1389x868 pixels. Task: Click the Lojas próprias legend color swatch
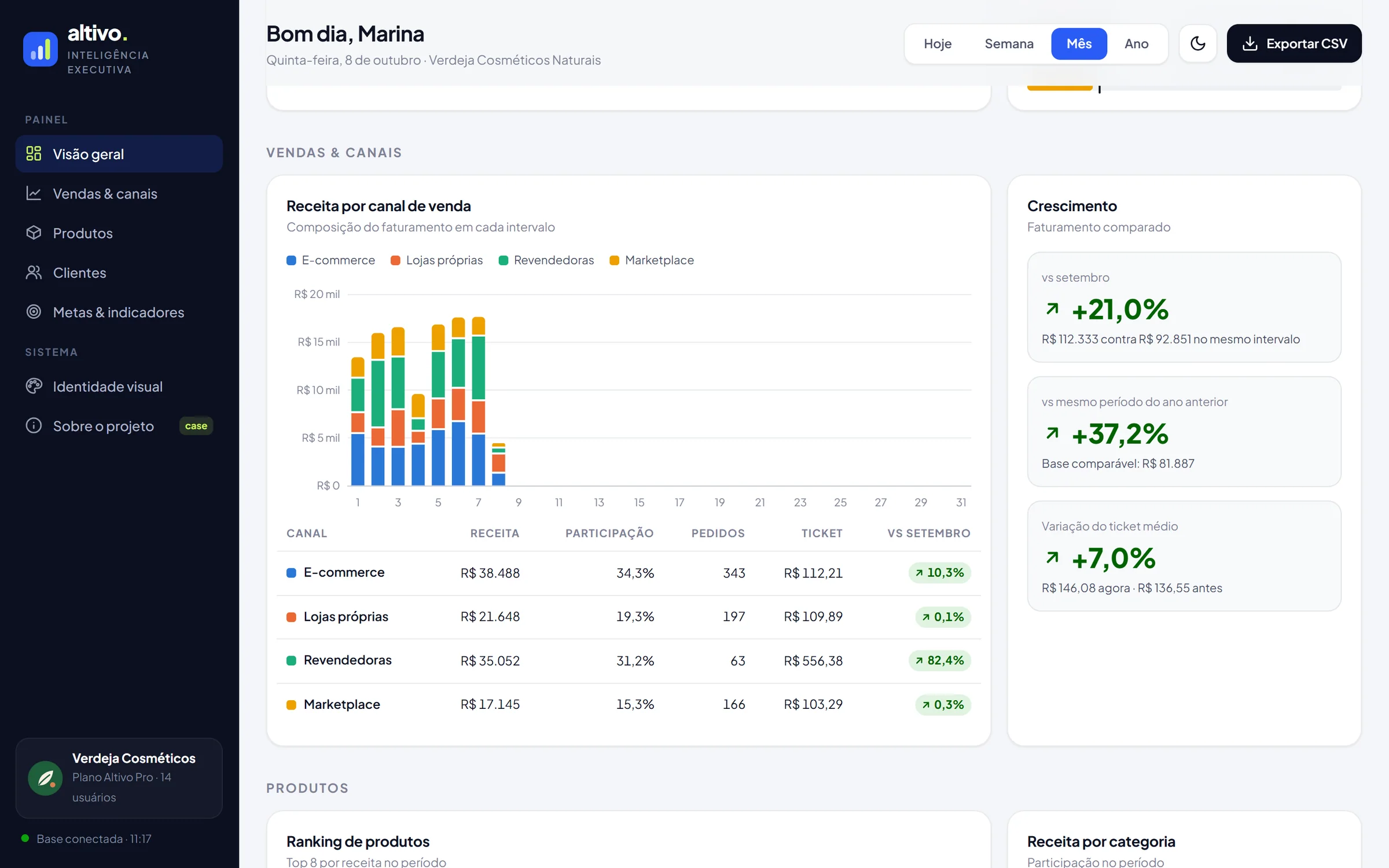point(395,260)
